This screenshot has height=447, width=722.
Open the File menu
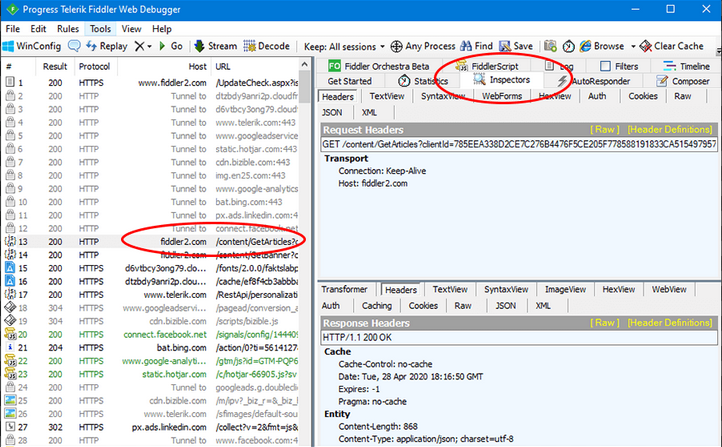[x=13, y=29]
